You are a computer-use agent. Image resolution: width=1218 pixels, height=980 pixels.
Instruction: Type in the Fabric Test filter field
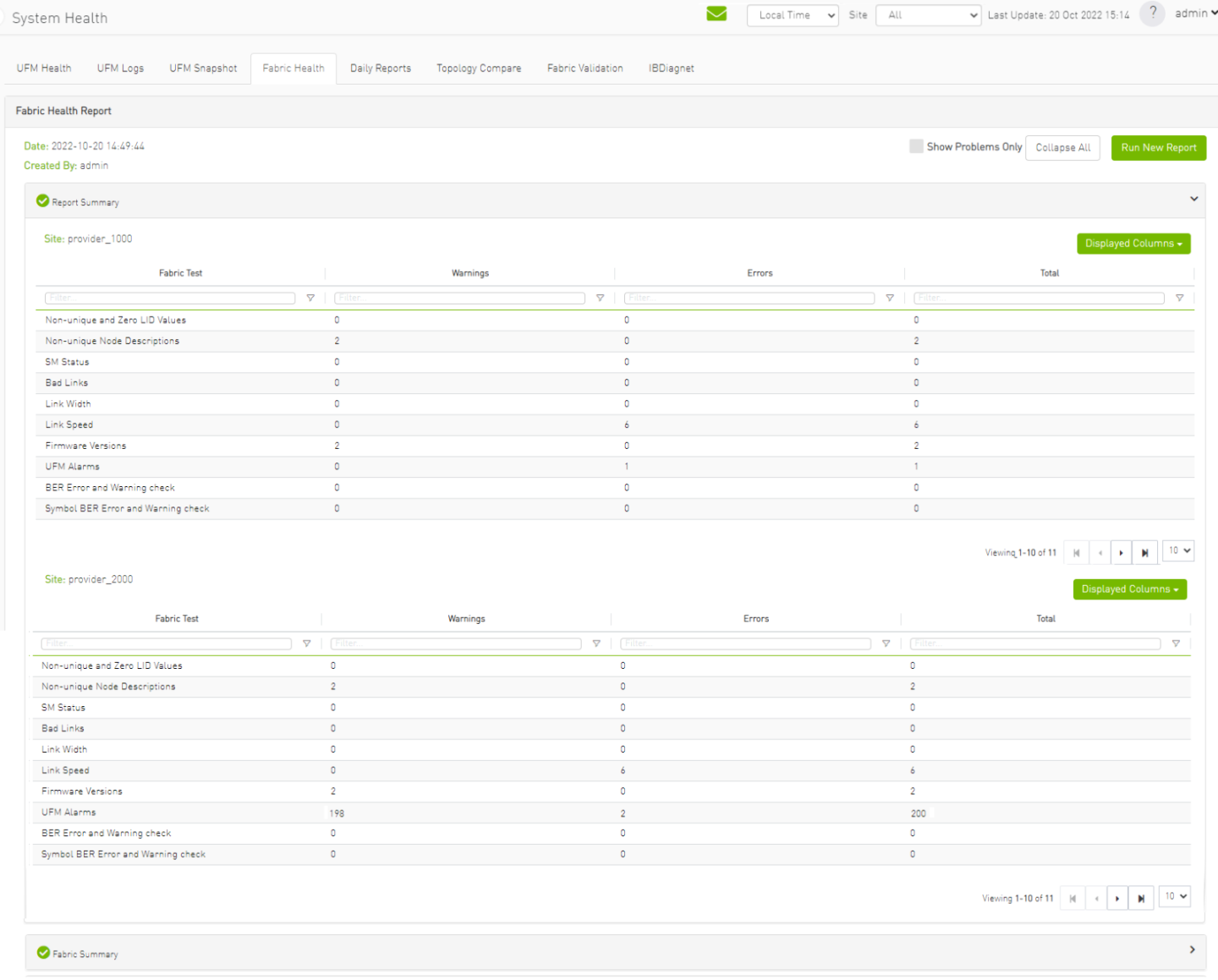click(169, 298)
